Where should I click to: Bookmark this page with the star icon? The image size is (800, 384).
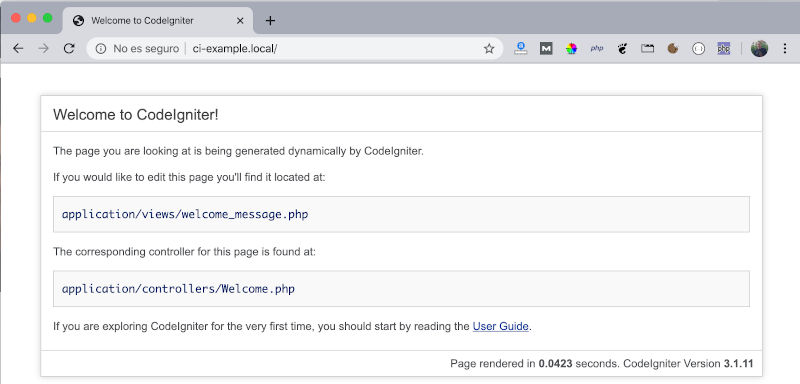[x=489, y=48]
